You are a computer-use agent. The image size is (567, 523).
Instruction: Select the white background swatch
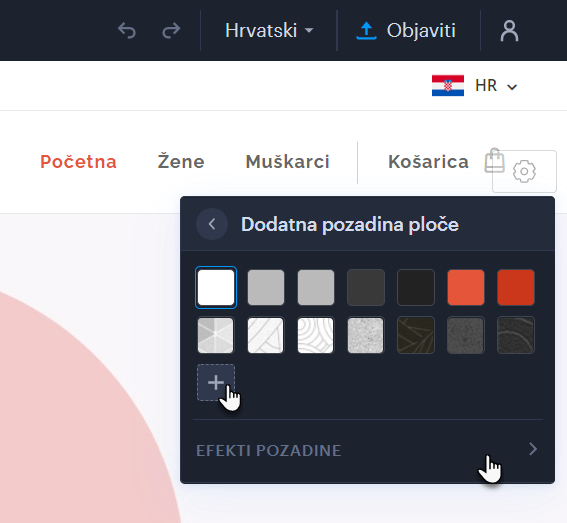(x=216, y=288)
